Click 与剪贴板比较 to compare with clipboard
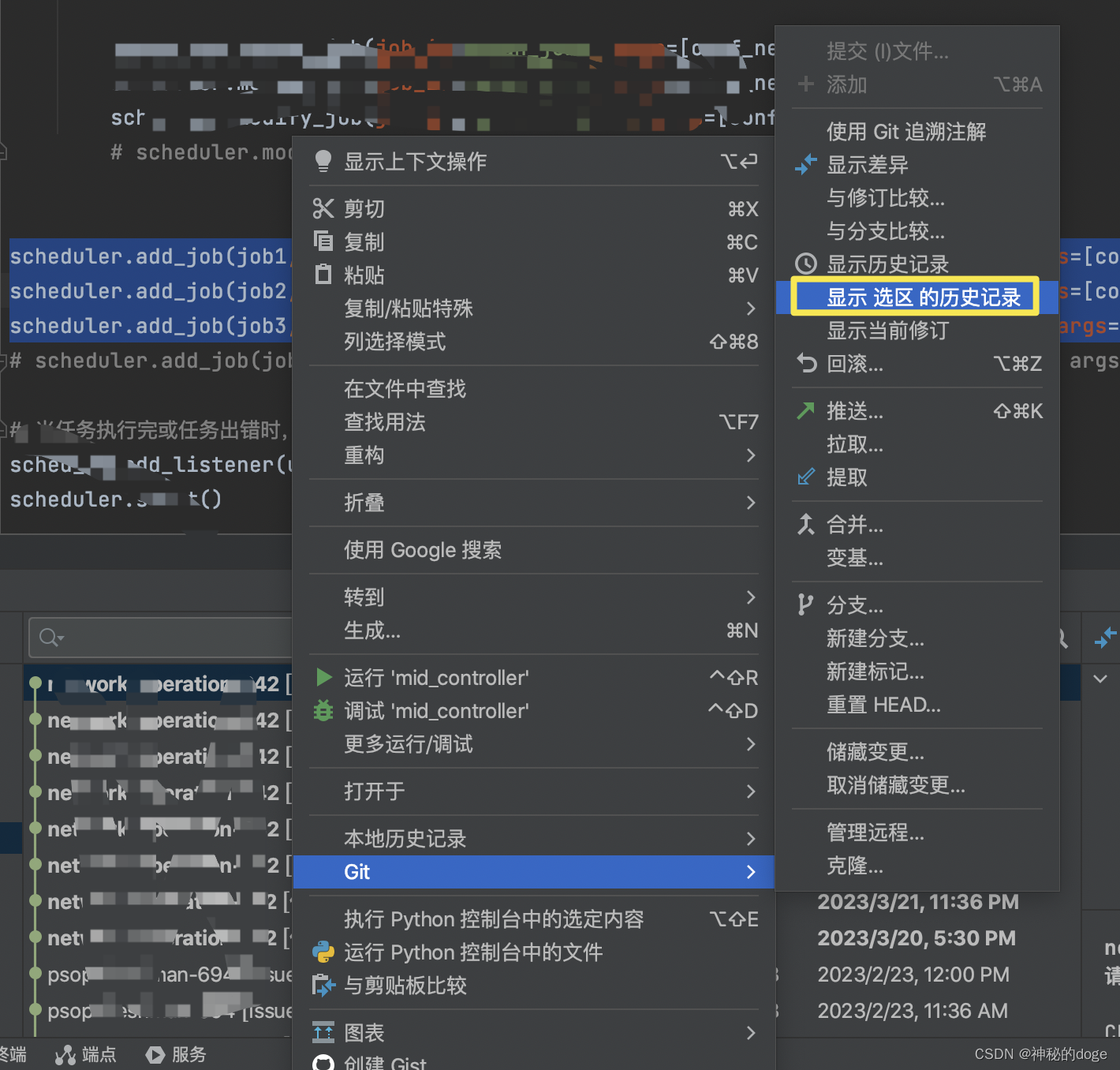 pos(406,986)
